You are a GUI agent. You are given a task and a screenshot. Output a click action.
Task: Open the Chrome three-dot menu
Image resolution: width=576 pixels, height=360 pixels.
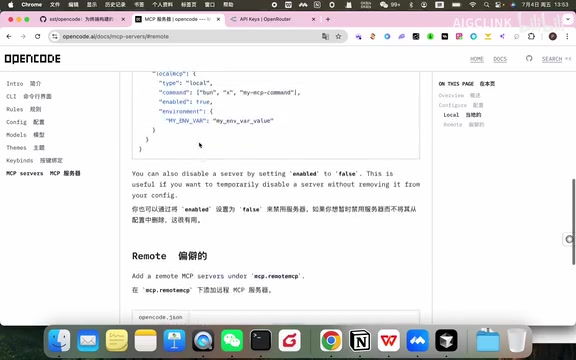567,36
